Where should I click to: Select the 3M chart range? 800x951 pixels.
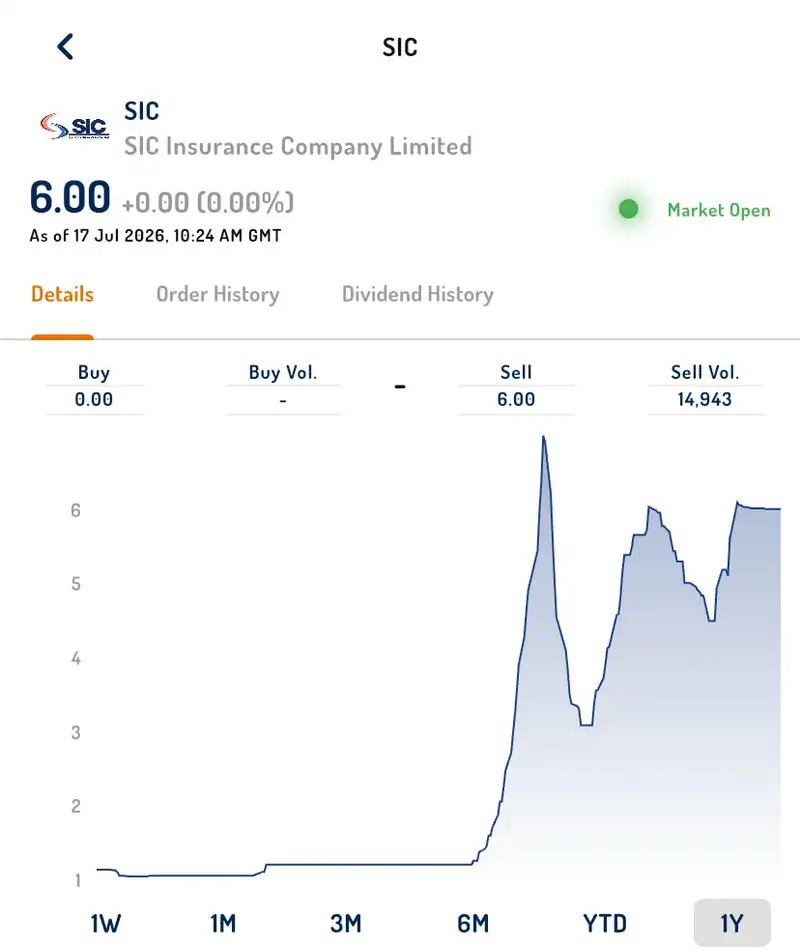[346, 924]
